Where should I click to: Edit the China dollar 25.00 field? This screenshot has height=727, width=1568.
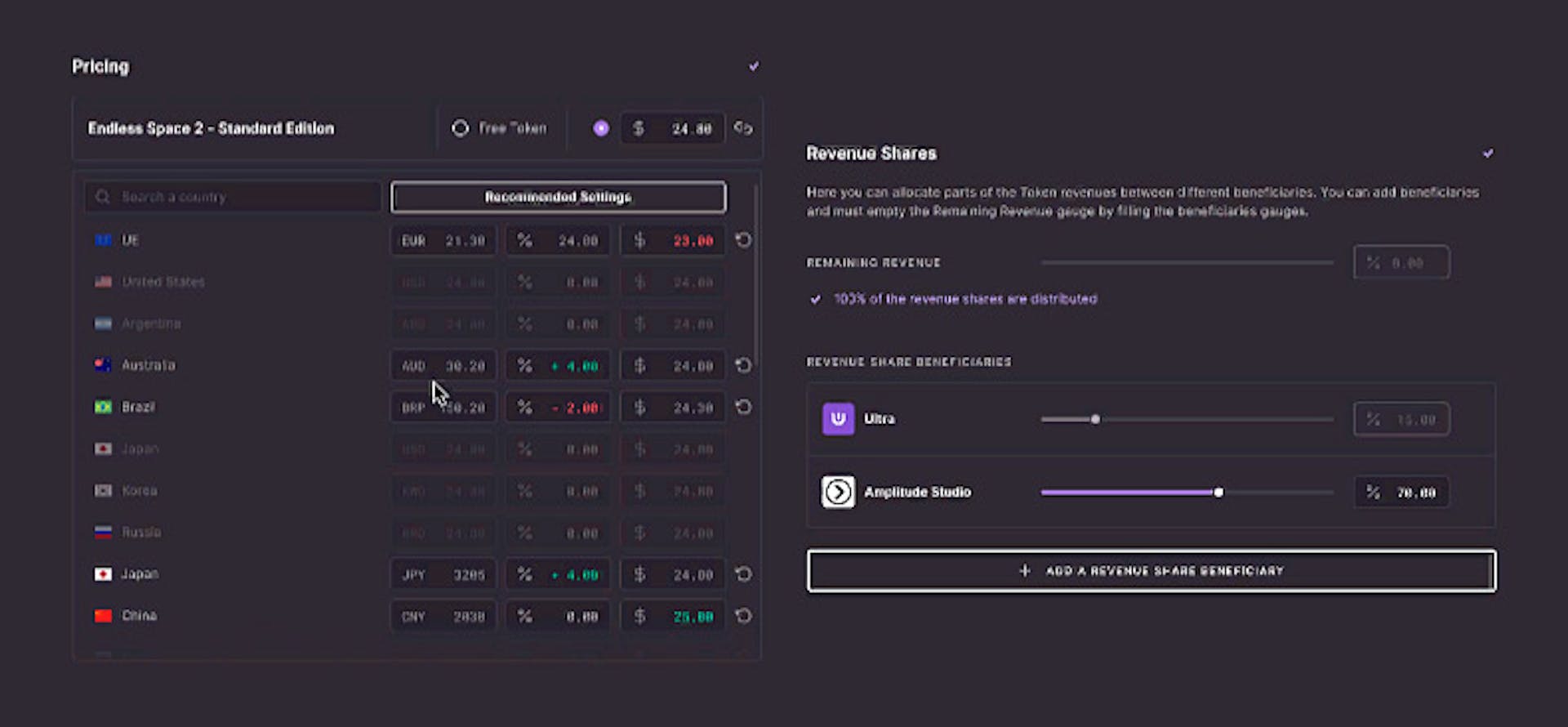[x=673, y=616]
